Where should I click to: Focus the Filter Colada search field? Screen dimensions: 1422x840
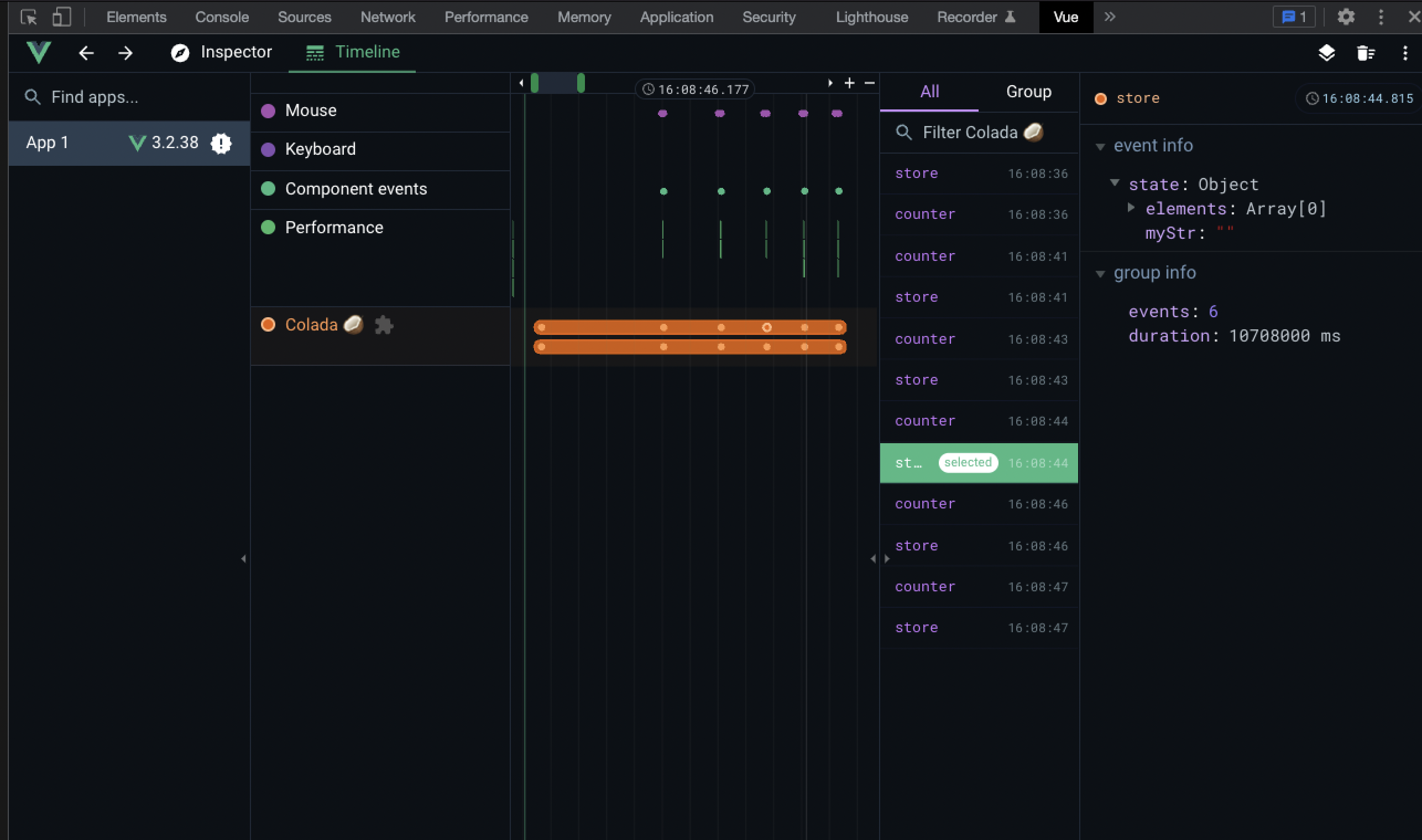point(970,133)
